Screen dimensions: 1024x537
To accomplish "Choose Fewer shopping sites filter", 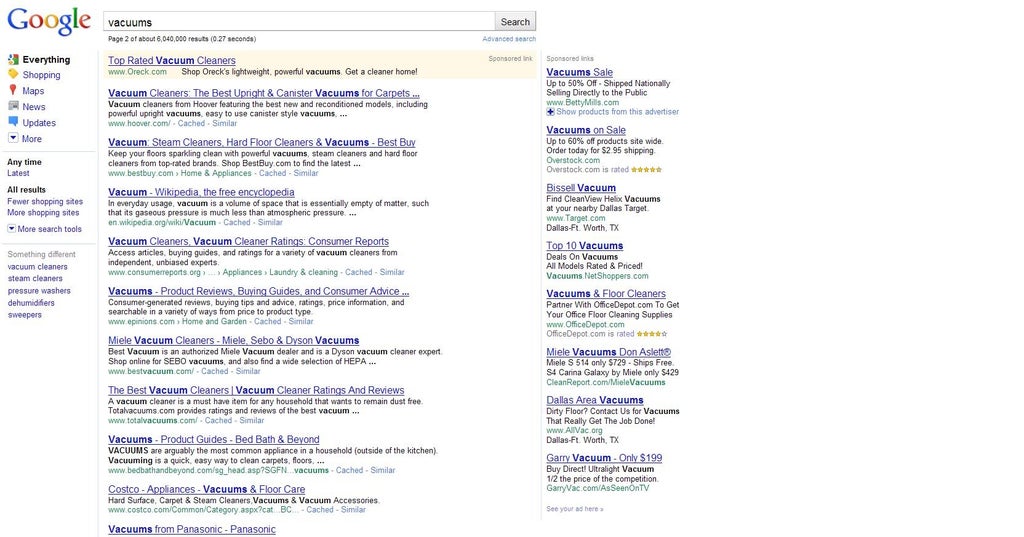I will (45, 201).
